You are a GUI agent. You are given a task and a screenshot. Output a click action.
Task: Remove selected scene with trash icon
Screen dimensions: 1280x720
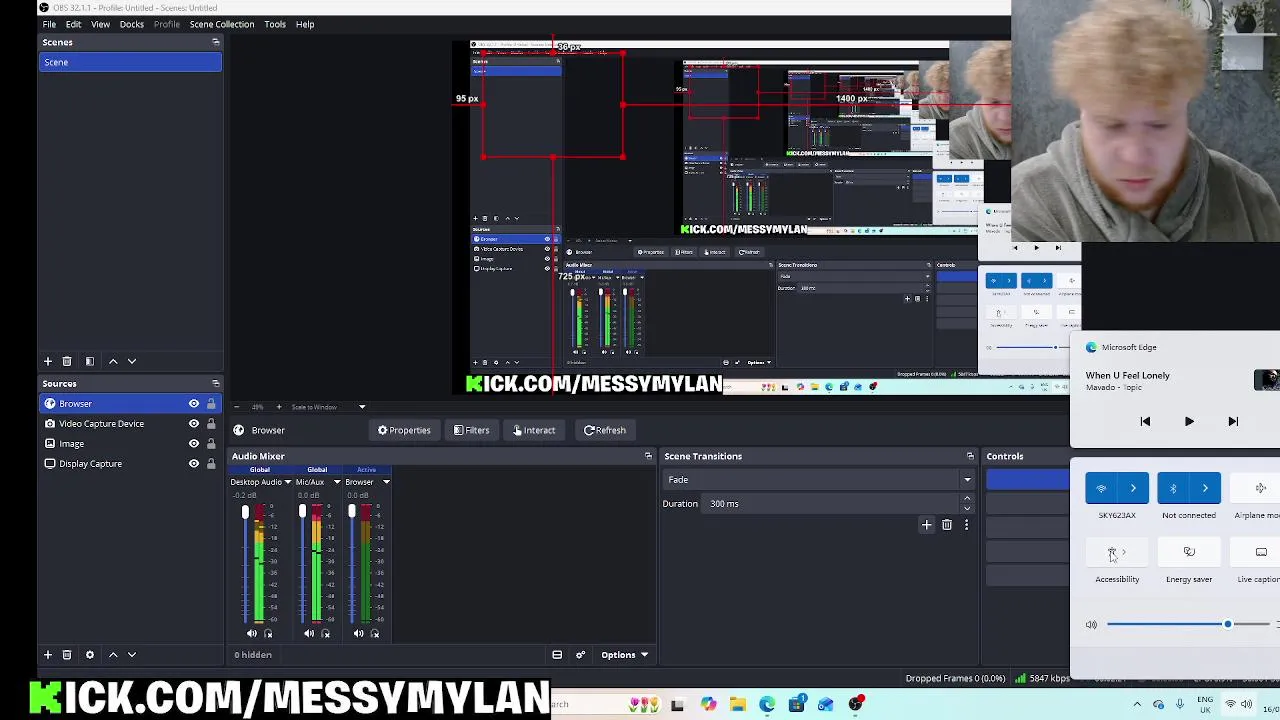click(67, 361)
